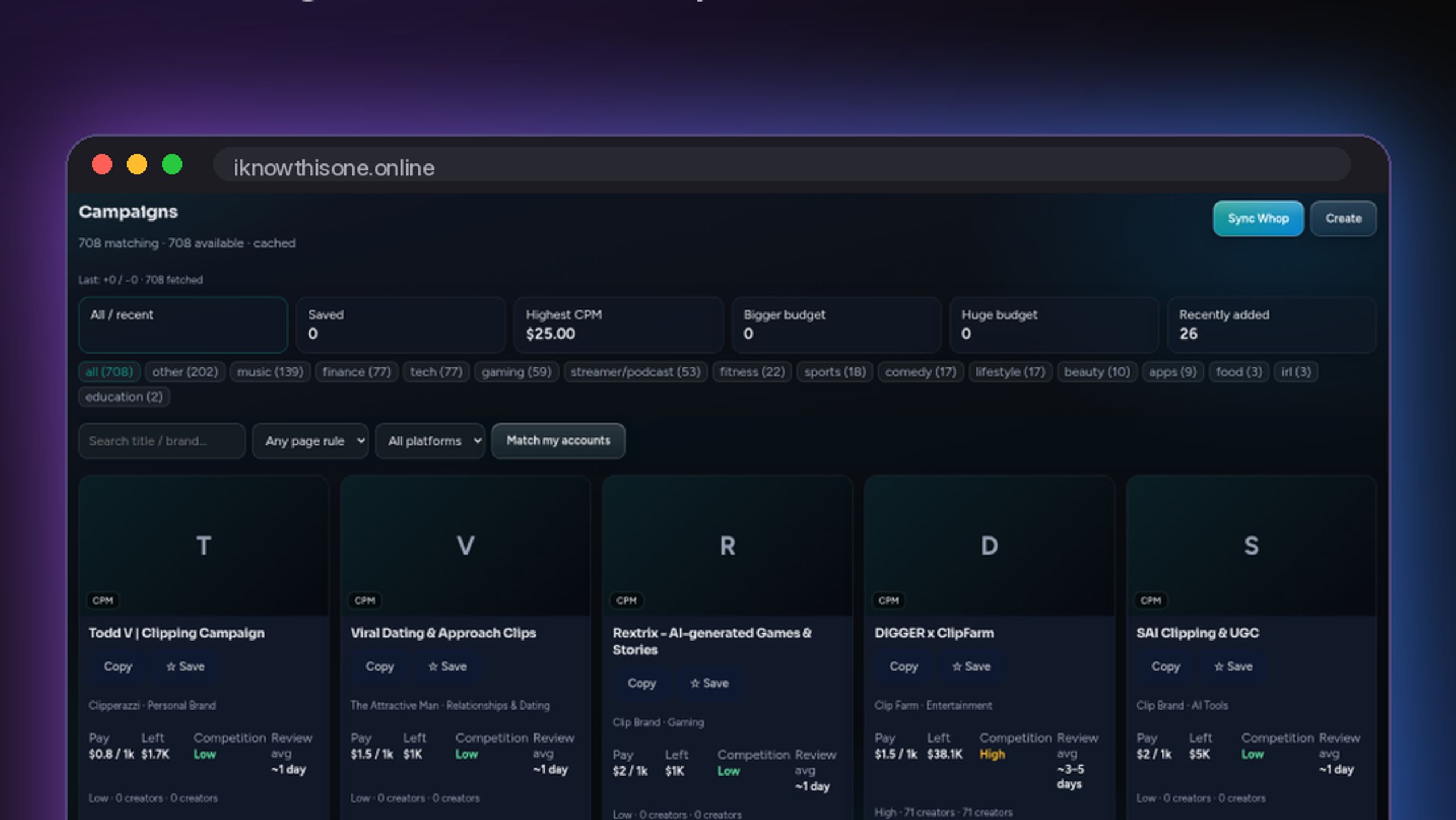Select the Bigger budget card
The height and width of the screenshot is (820, 1456).
pos(837,325)
